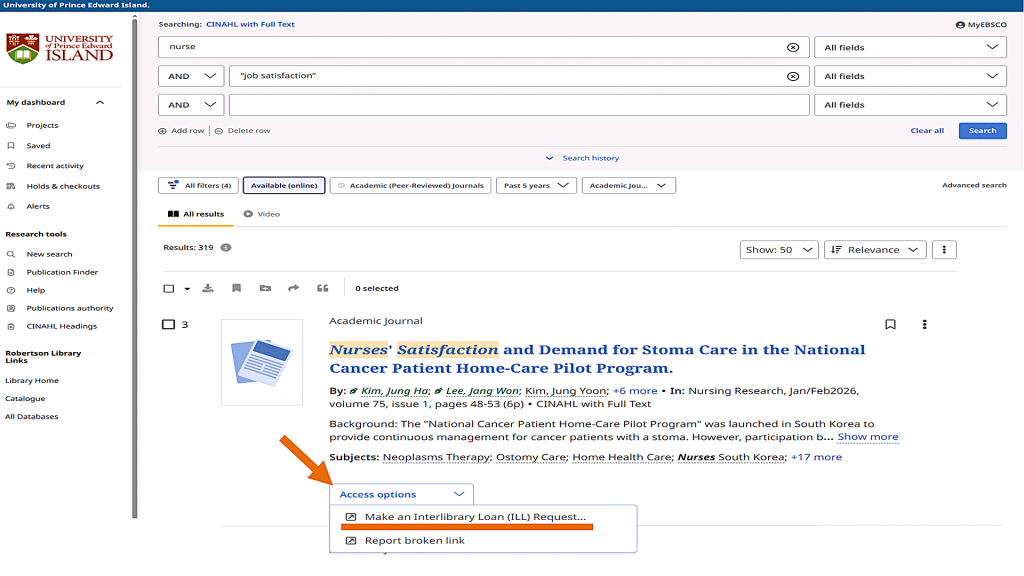The image size is (1024, 576).
Task: Select Make an Interlibrary Loan Request
Action: [x=475, y=517]
